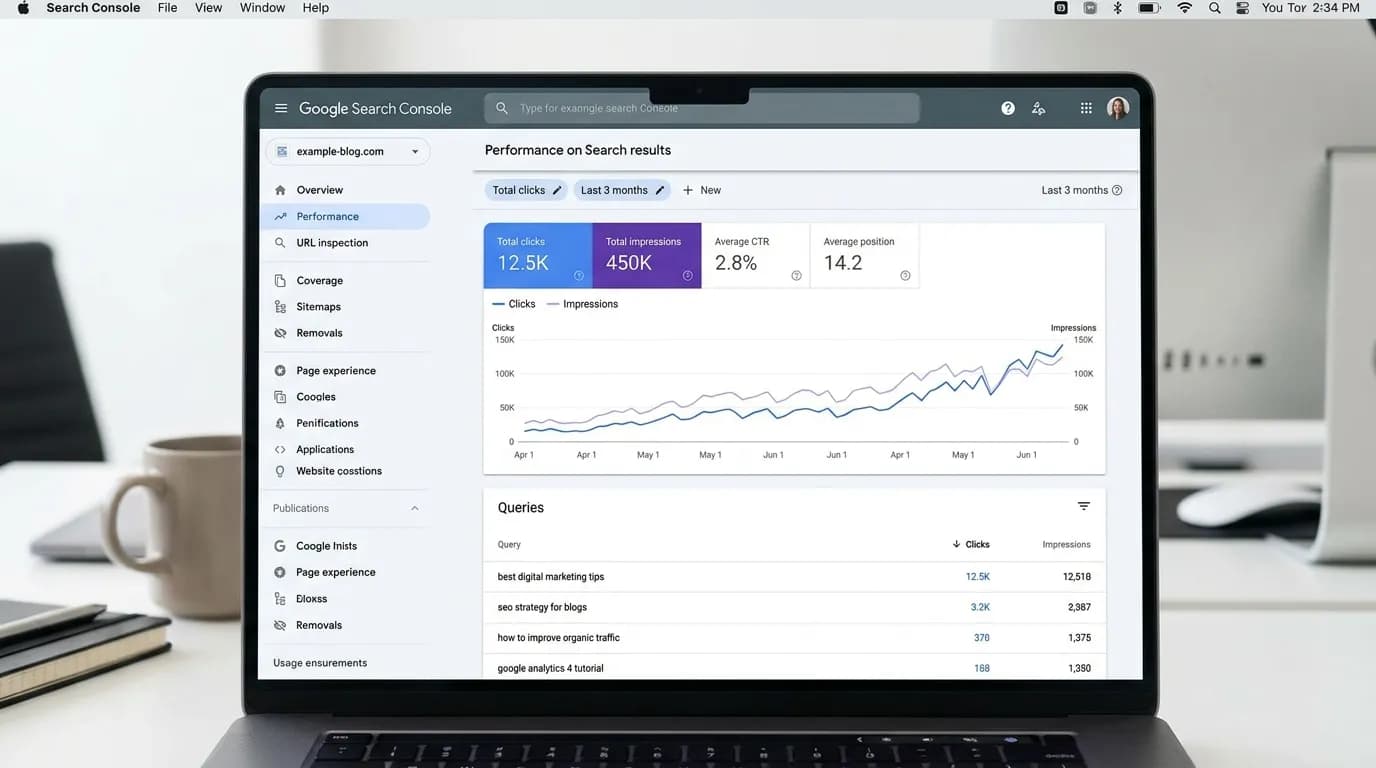Click the crossed-eye icon for Removals above Page experience
The height and width of the screenshot is (768, 1376).
coord(280,333)
